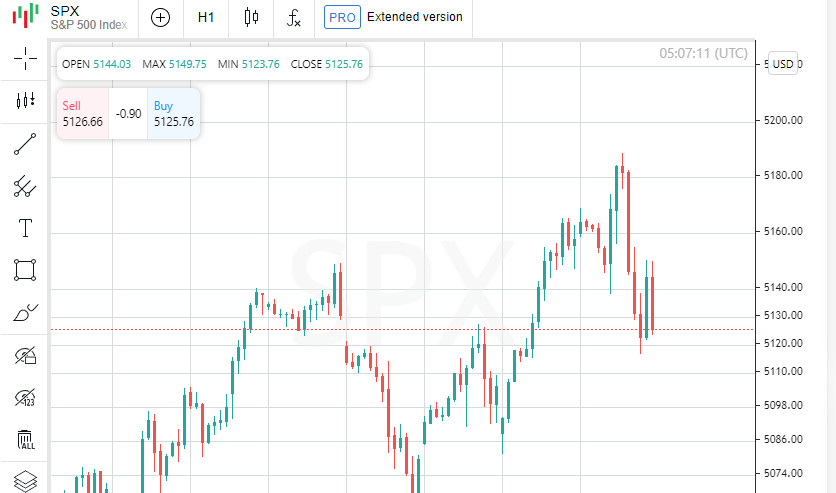The height and width of the screenshot is (493, 836).
Task: Open the PRO Extended version link
Action: point(394,17)
